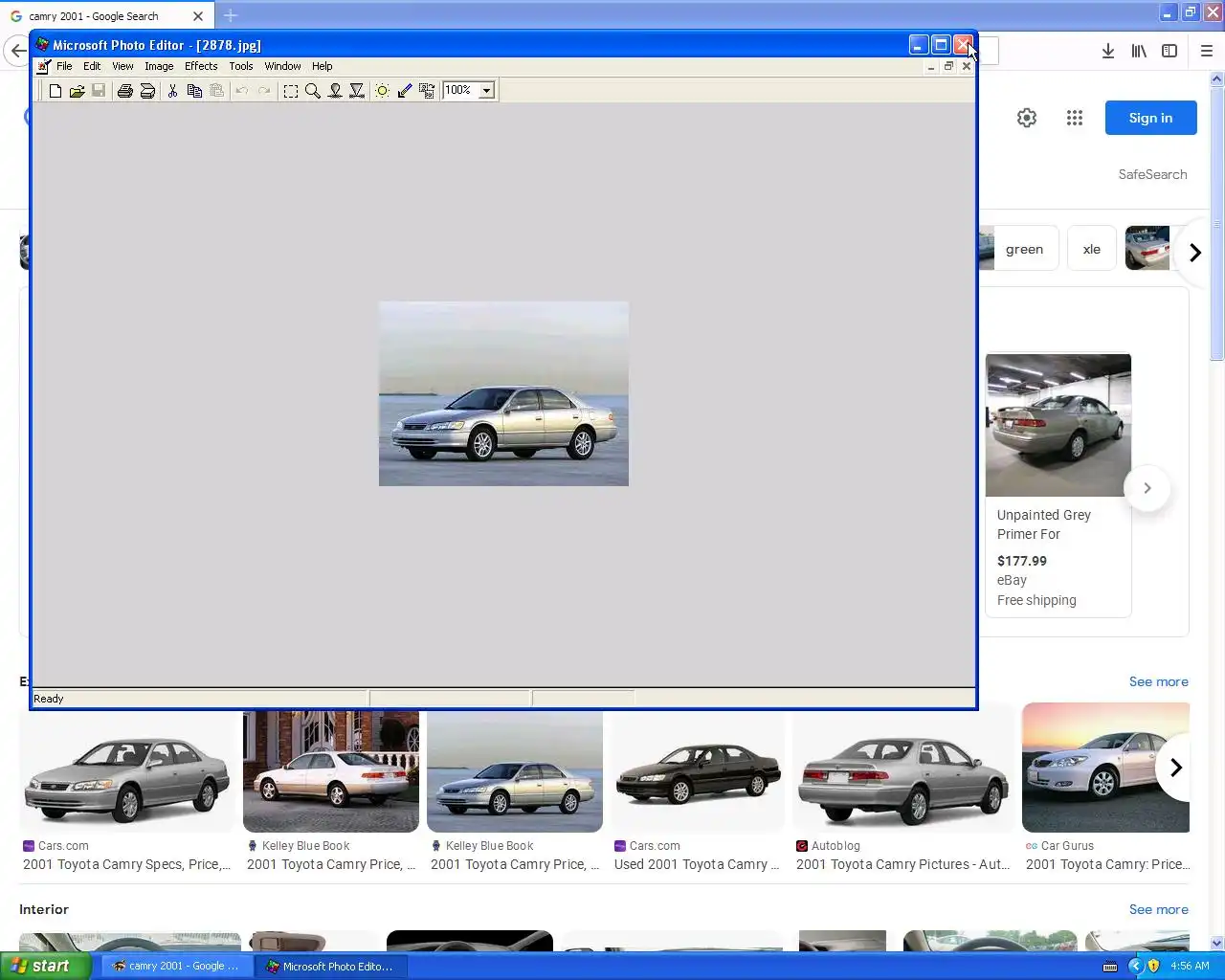
Task: Click Microsoft Photo Editor taskbar button
Action: [330, 966]
